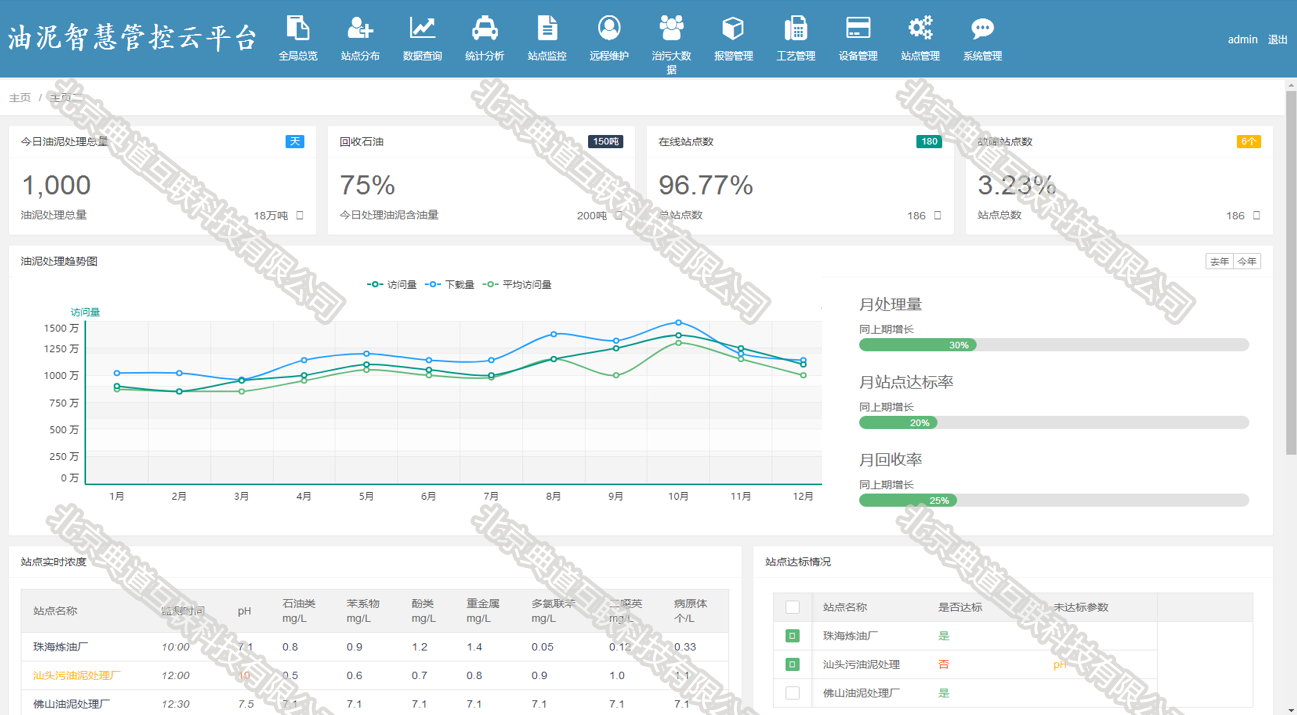Switch trend chart to 去年
The image size is (1297, 715).
tap(1219, 262)
